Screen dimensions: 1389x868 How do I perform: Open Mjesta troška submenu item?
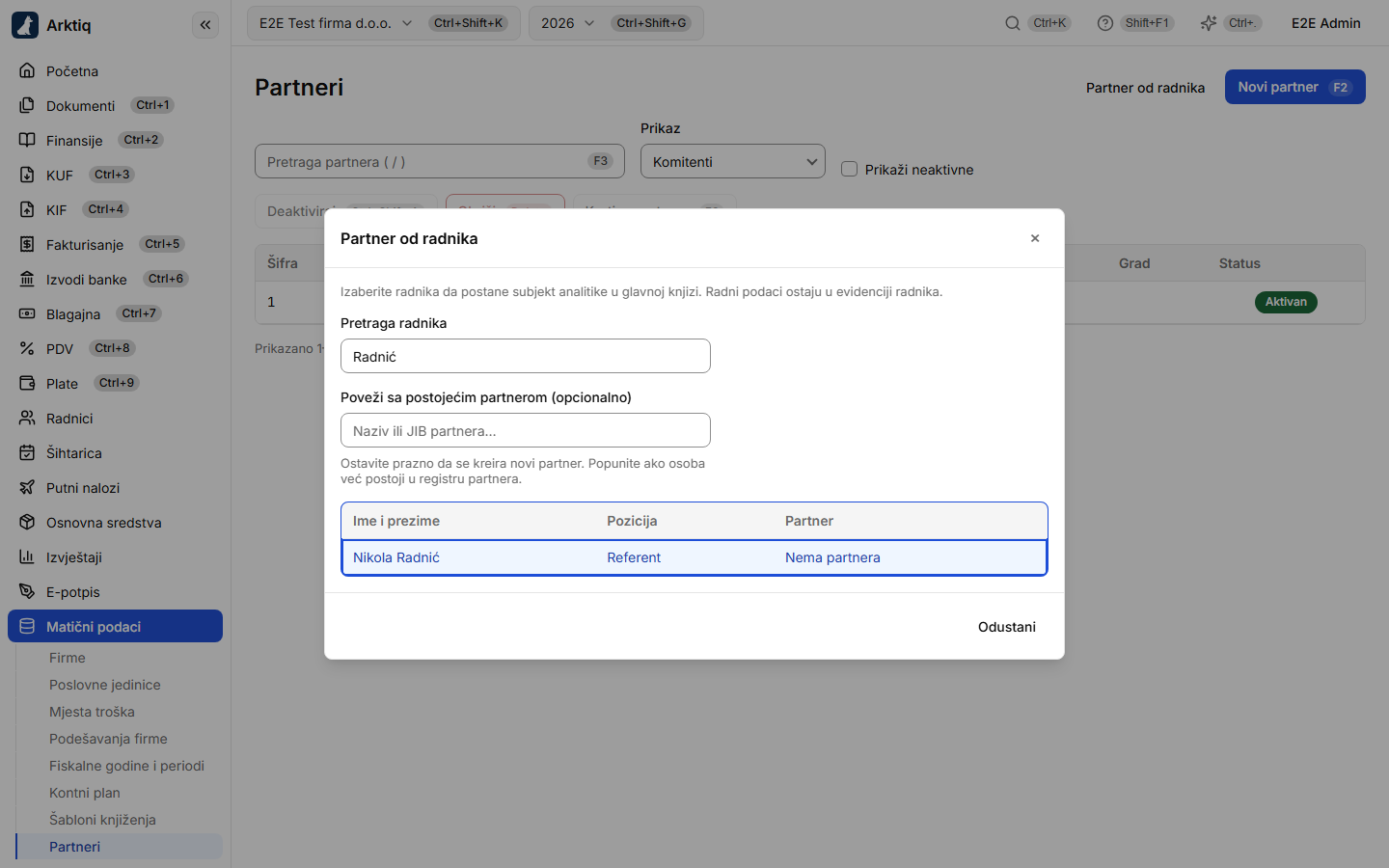[x=92, y=712]
